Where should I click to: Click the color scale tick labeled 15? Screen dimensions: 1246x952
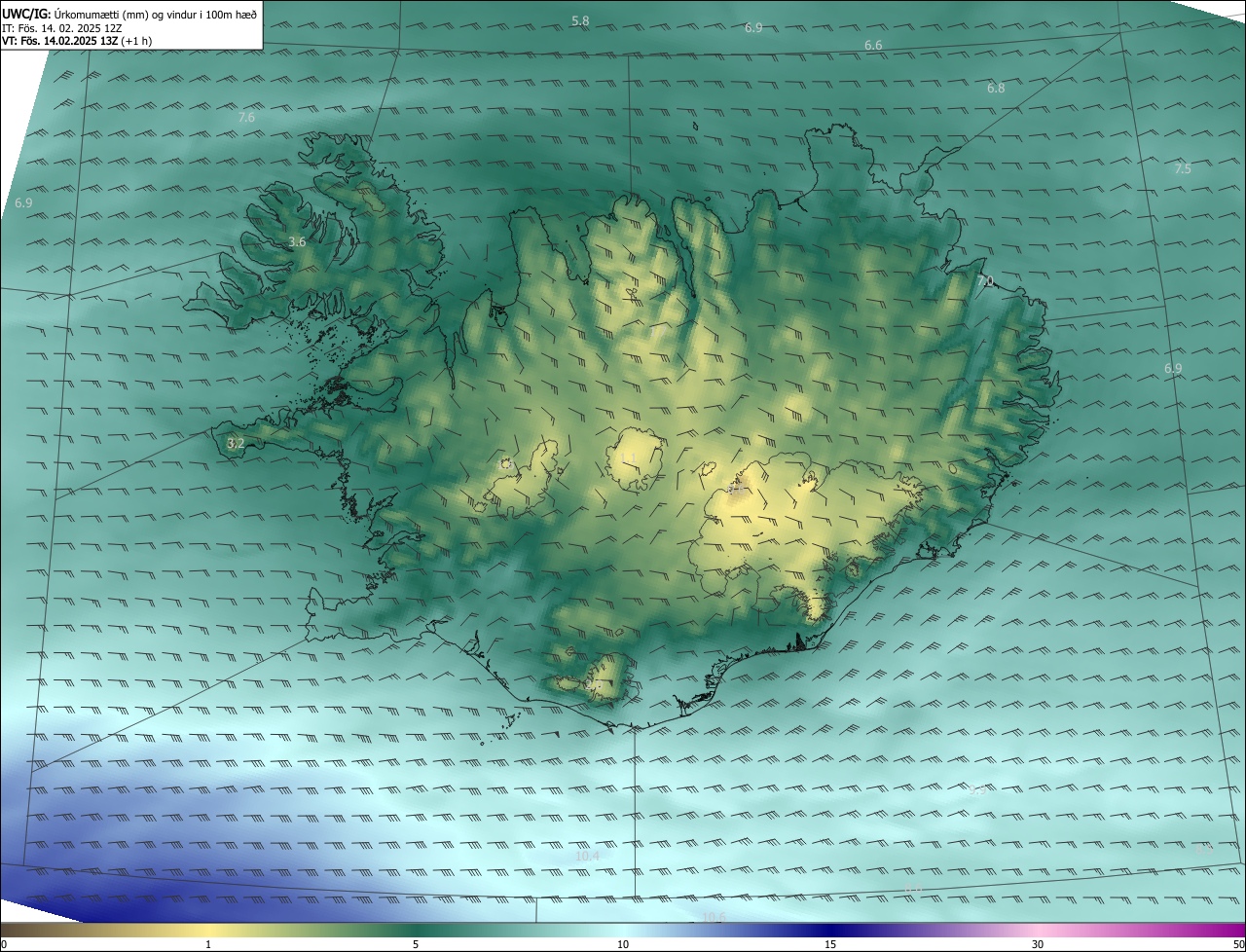(x=830, y=944)
